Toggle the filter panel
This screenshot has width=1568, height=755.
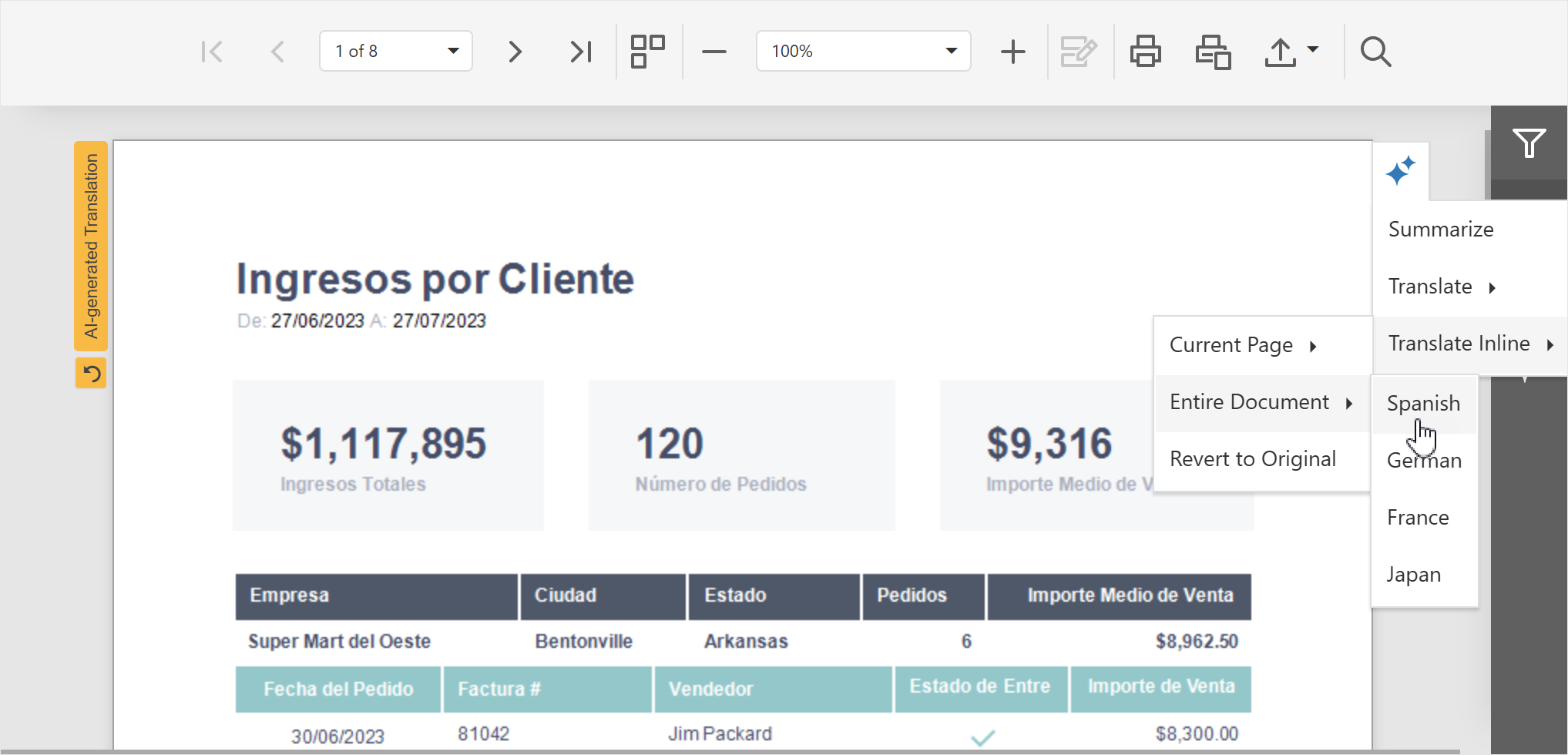[1529, 143]
